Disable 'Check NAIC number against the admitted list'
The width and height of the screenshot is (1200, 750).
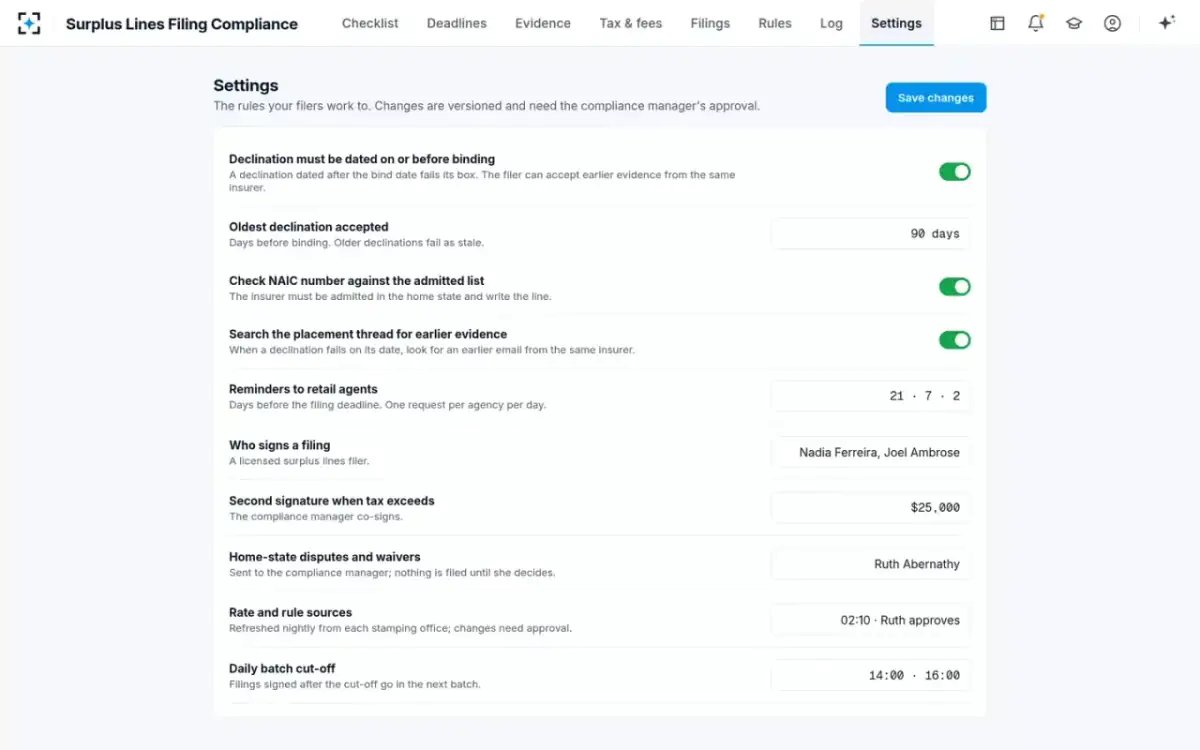click(954, 287)
